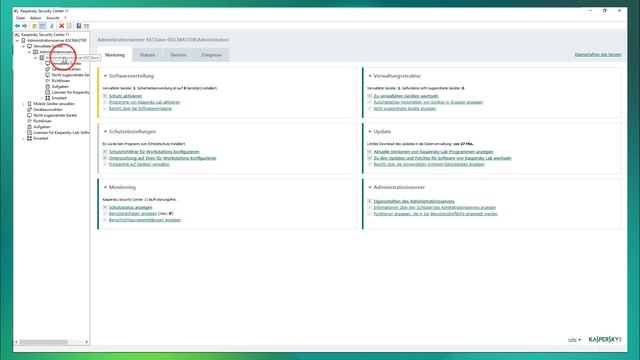Click icon next to Schutzstatus anzeigen

(105, 207)
